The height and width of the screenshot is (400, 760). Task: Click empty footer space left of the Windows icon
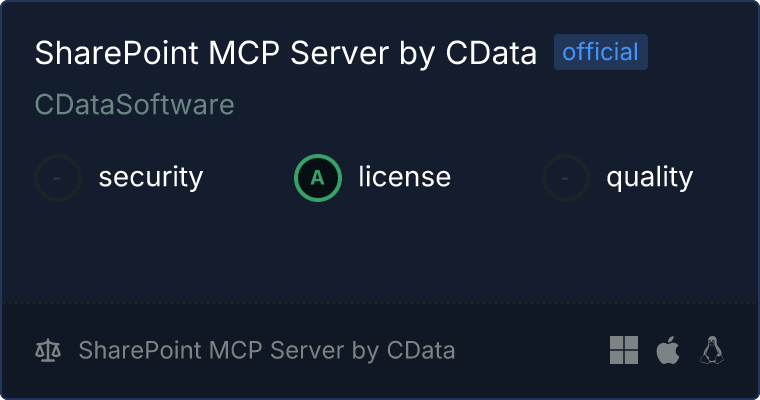click(x=530, y=351)
